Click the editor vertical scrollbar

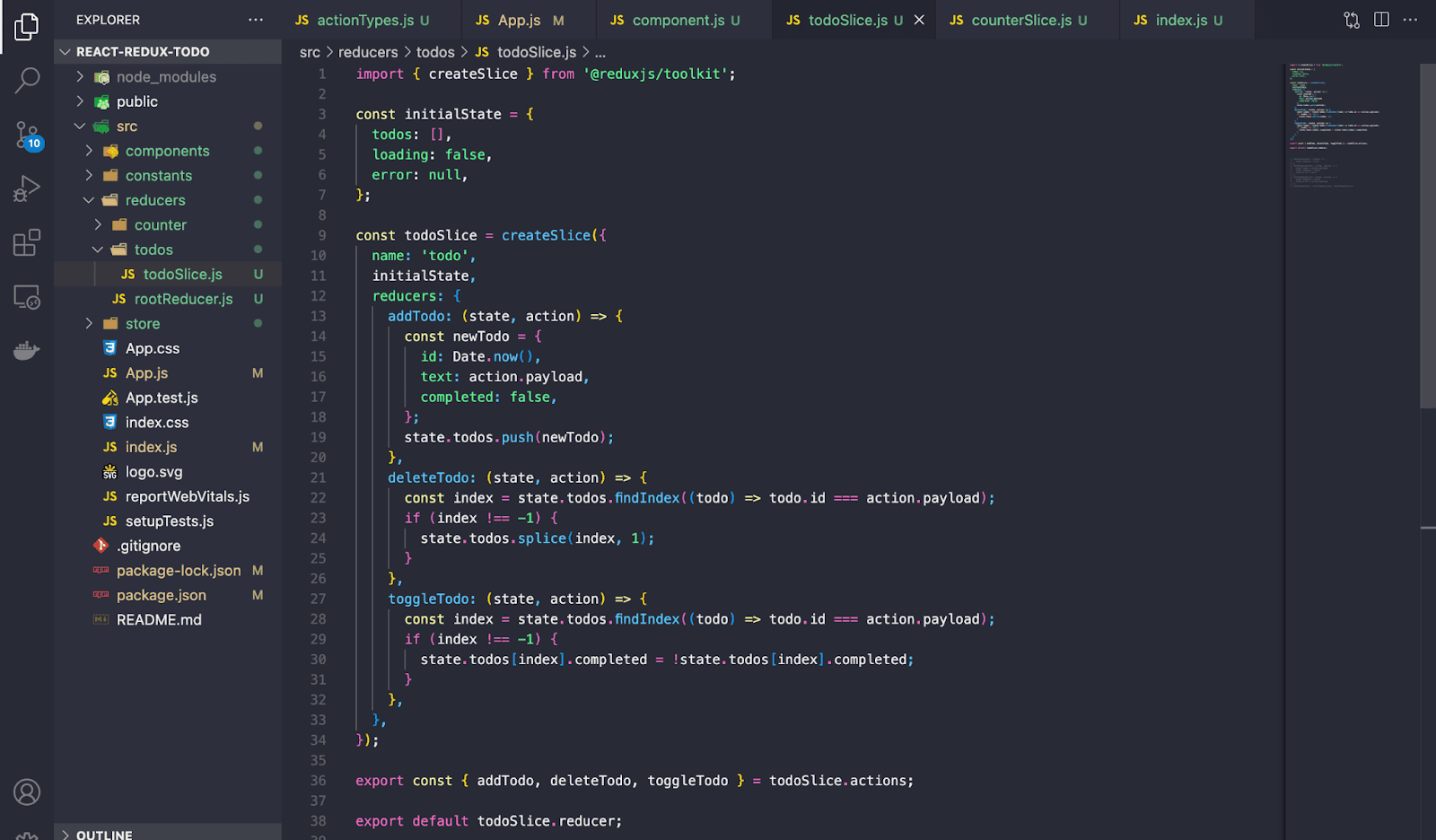pyautogui.click(x=1428, y=235)
